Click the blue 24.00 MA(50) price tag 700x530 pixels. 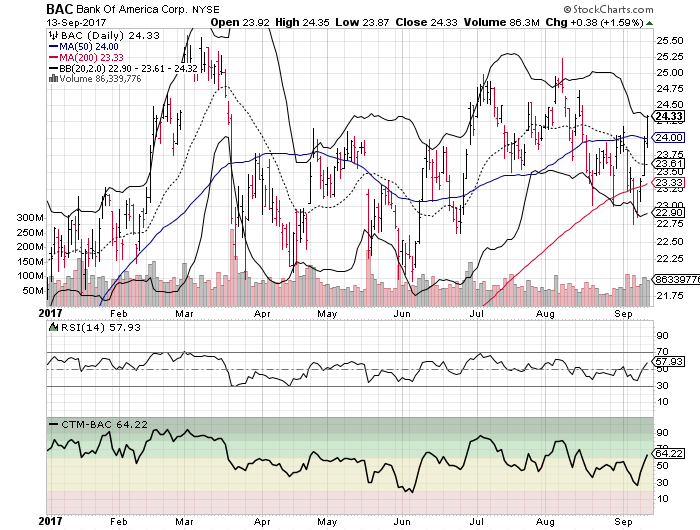[668, 138]
